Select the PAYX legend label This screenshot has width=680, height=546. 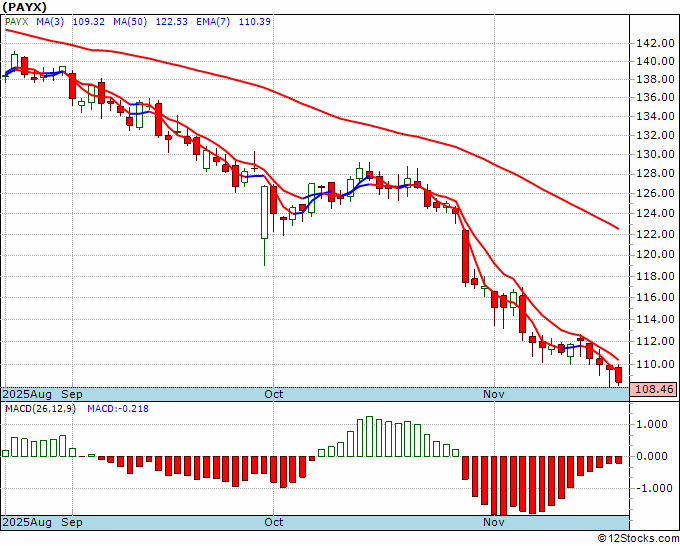(17, 22)
